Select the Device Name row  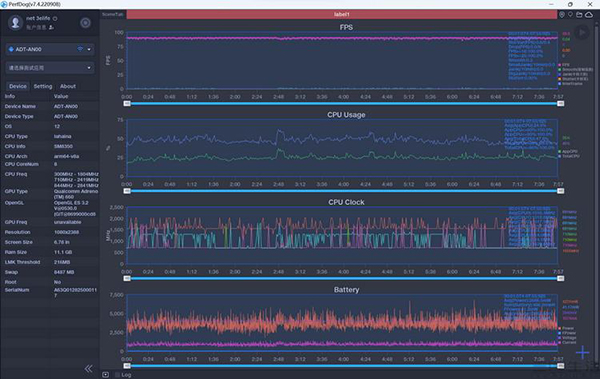[50, 106]
